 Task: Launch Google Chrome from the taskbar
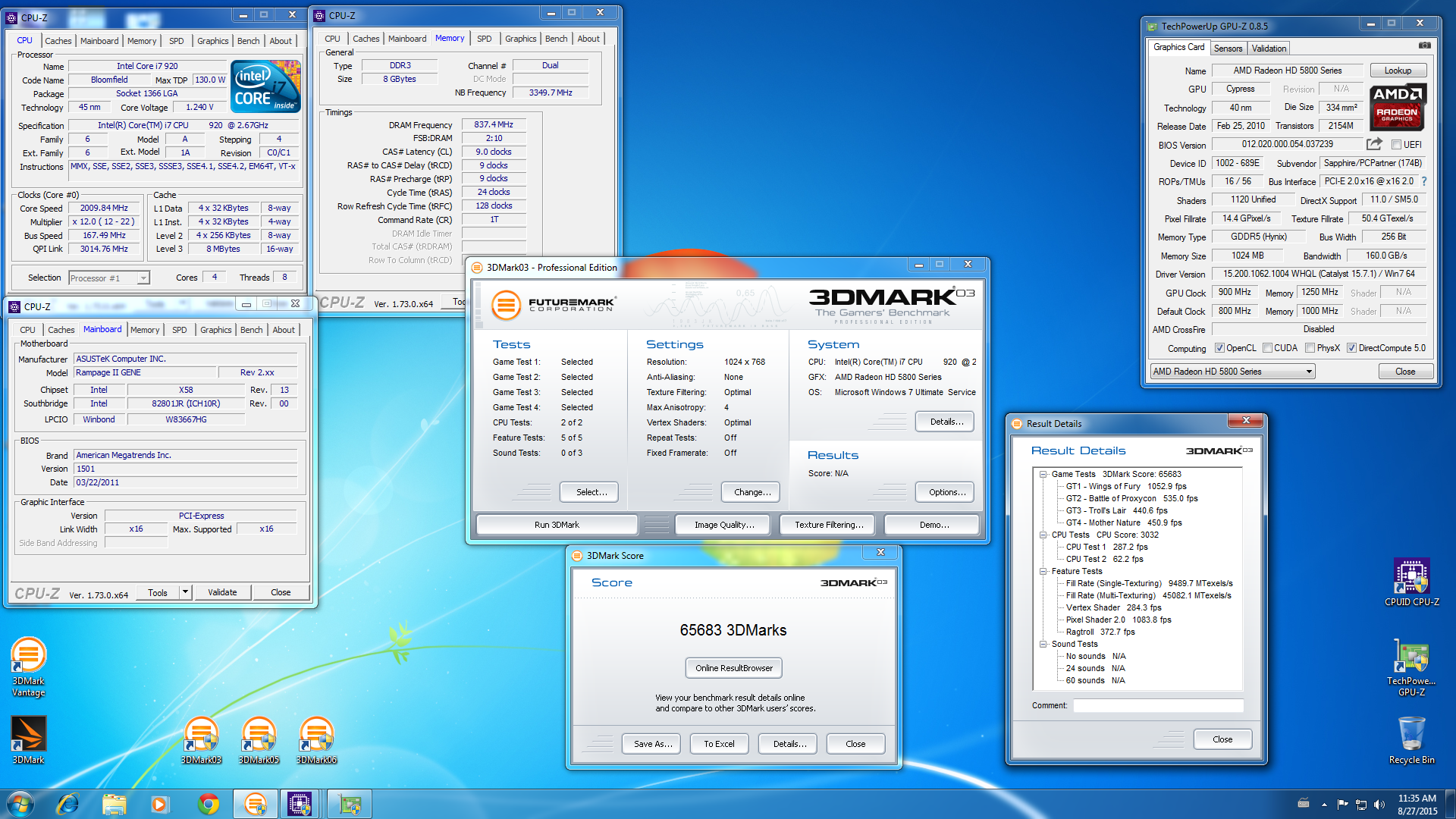(x=209, y=804)
